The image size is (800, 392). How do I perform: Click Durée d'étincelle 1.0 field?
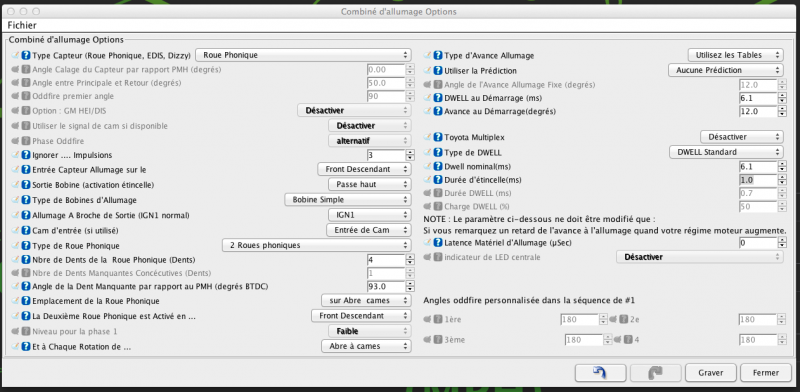click(x=758, y=180)
